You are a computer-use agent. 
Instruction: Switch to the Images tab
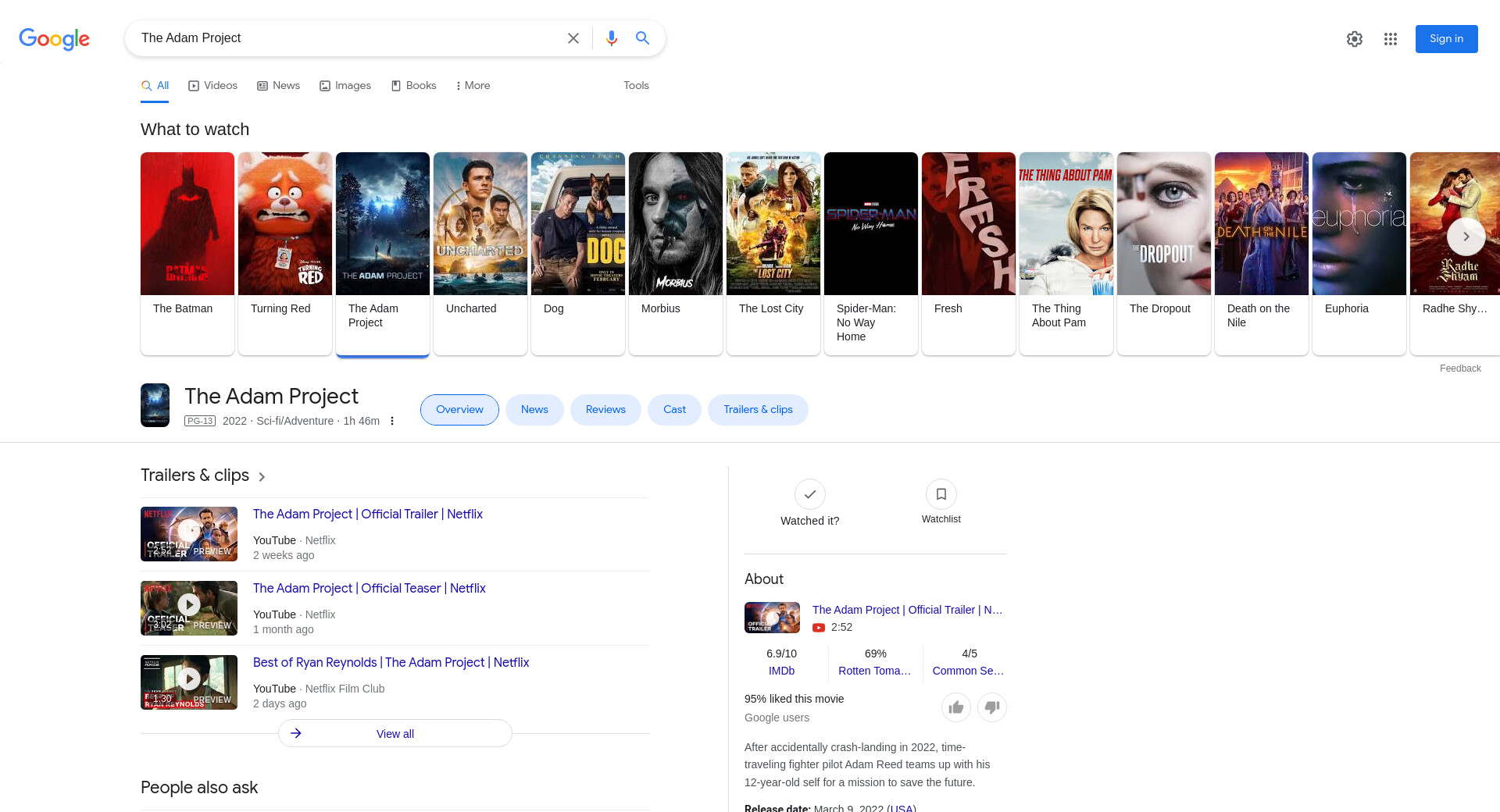pyautogui.click(x=345, y=86)
